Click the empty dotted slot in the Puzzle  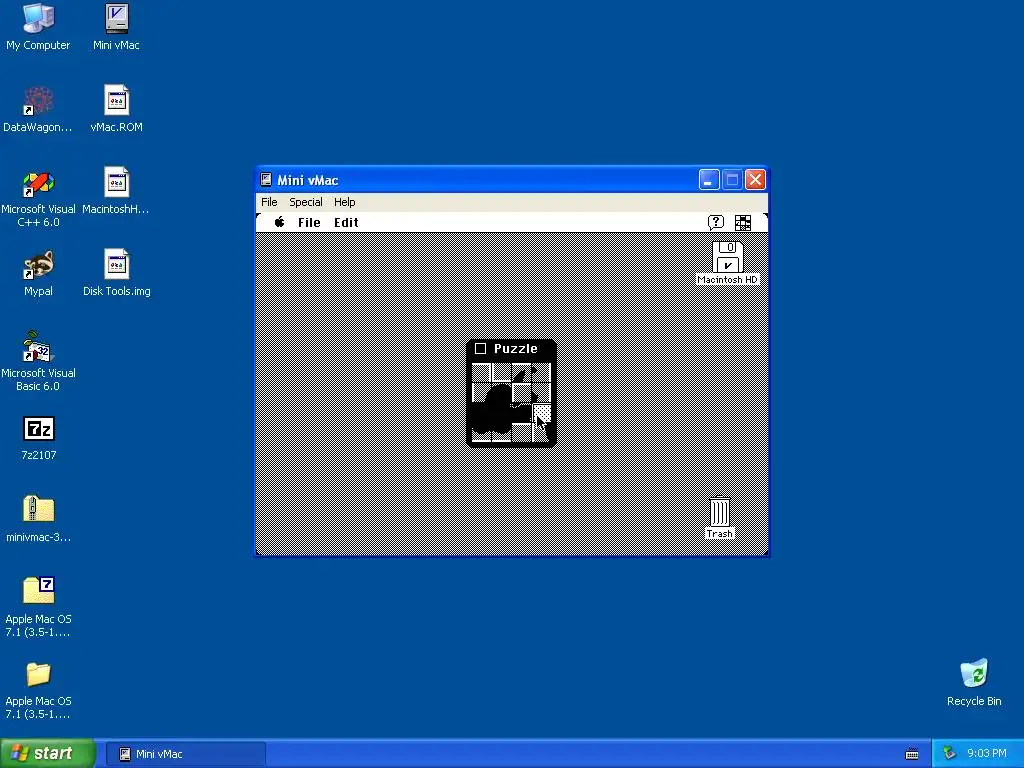coord(542,413)
